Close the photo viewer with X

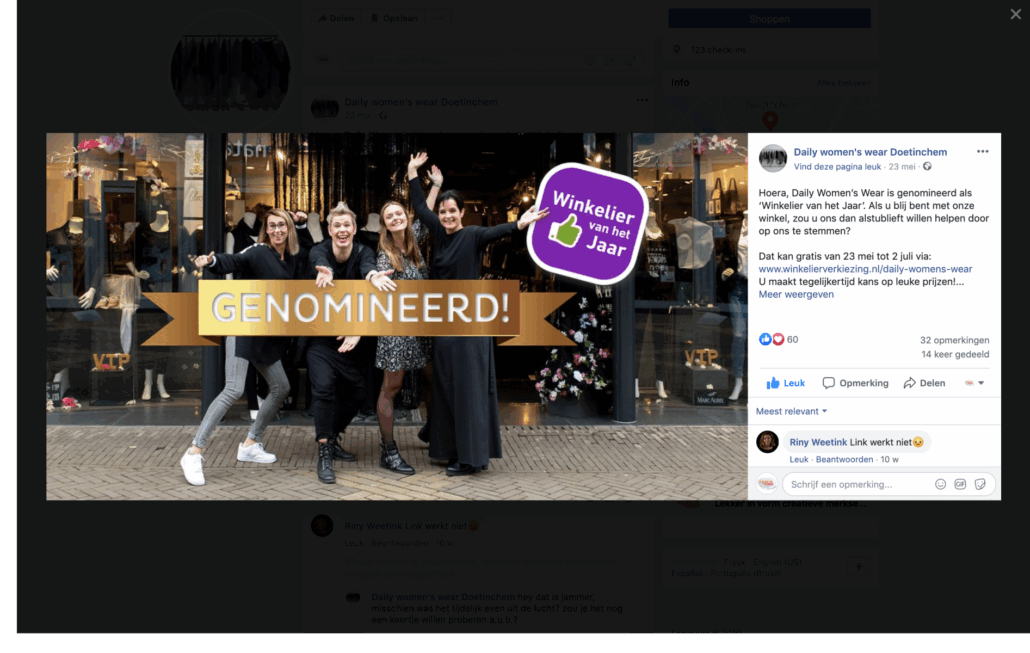click(x=1016, y=14)
